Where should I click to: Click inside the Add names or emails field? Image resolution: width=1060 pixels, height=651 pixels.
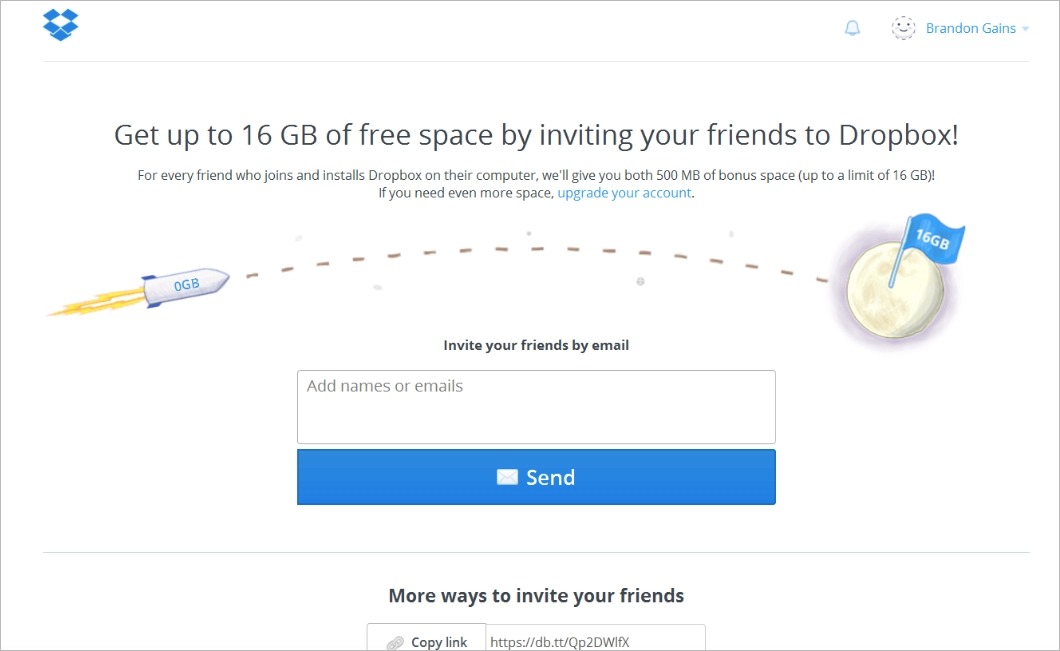click(x=536, y=405)
